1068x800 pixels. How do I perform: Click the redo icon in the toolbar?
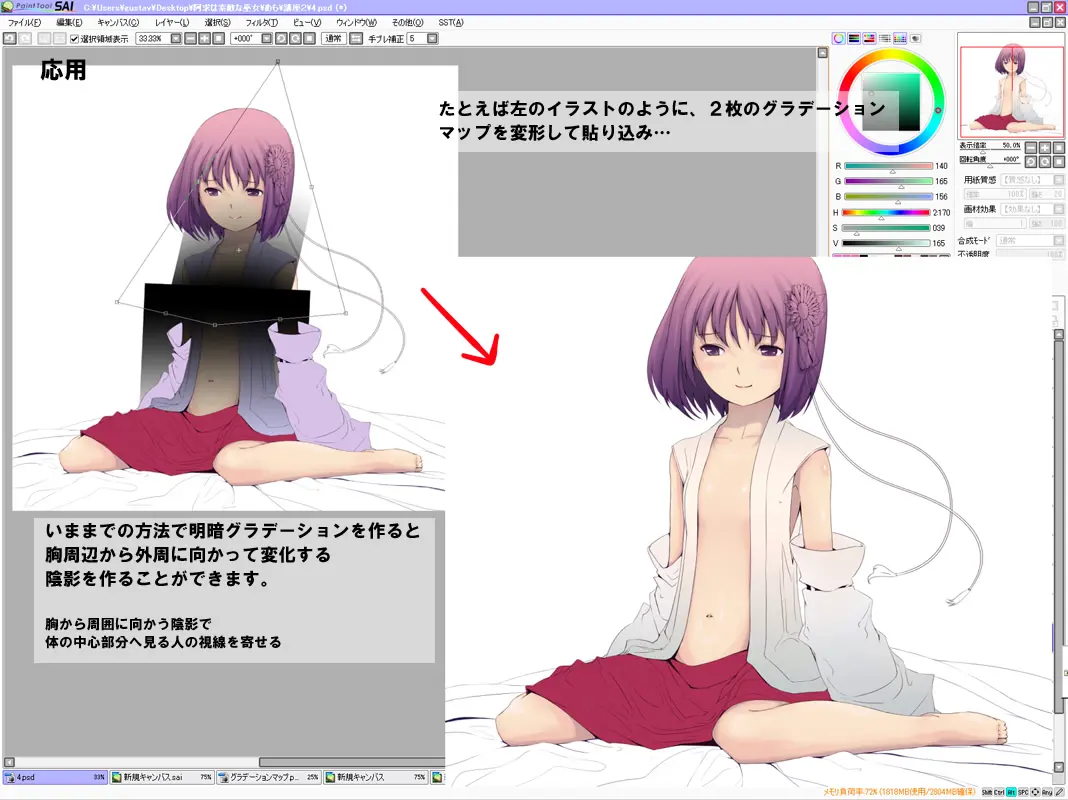coord(25,39)
